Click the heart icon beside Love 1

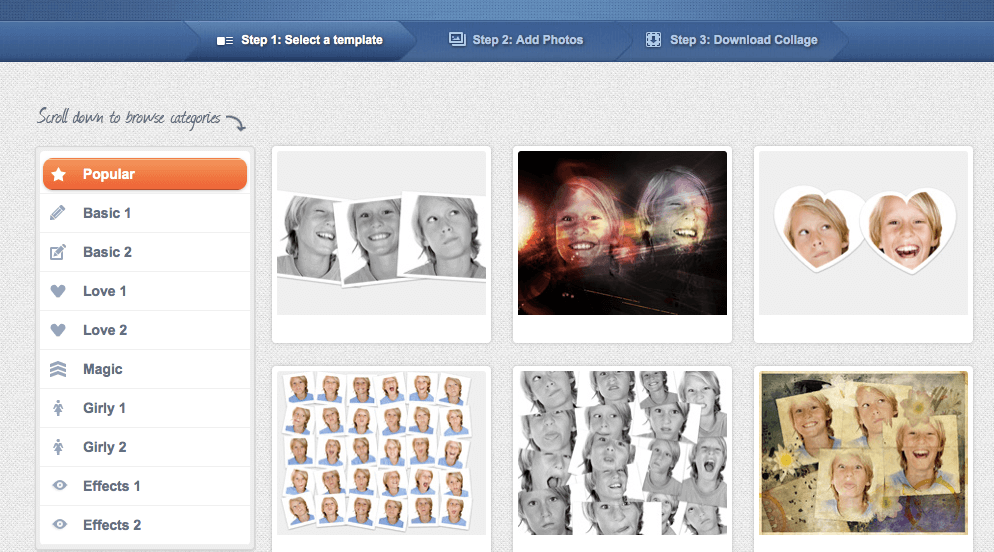pos(59,291)
